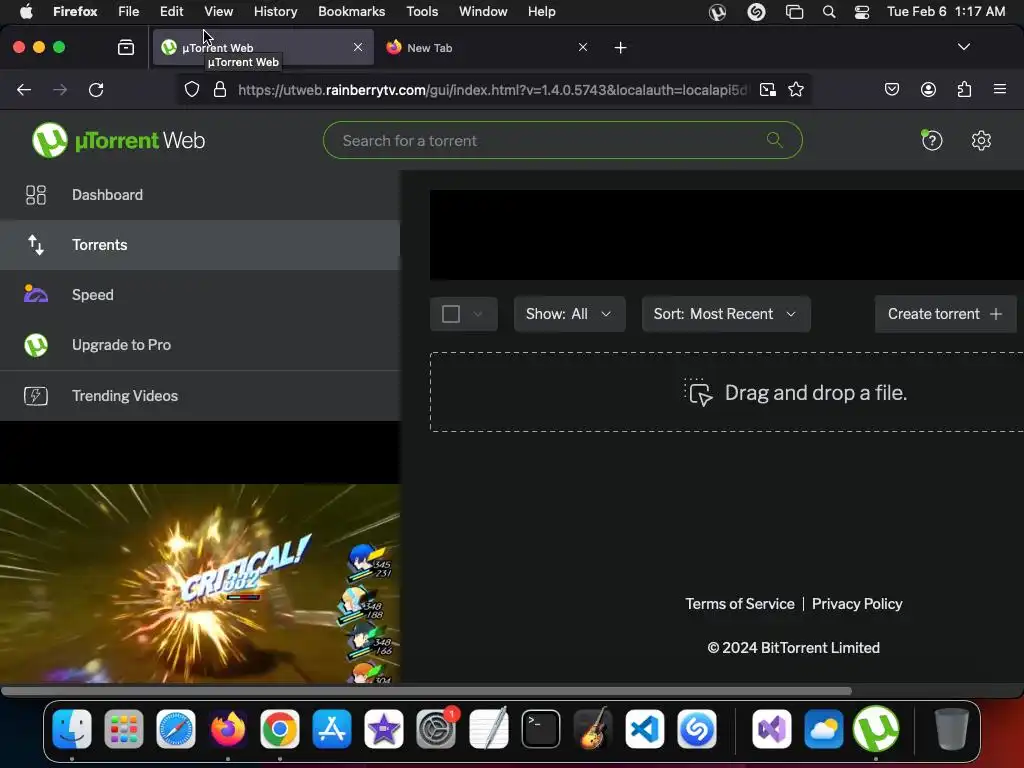Open the Tools menu
This screenshot has height=768, width=1024.
[422, 12]
